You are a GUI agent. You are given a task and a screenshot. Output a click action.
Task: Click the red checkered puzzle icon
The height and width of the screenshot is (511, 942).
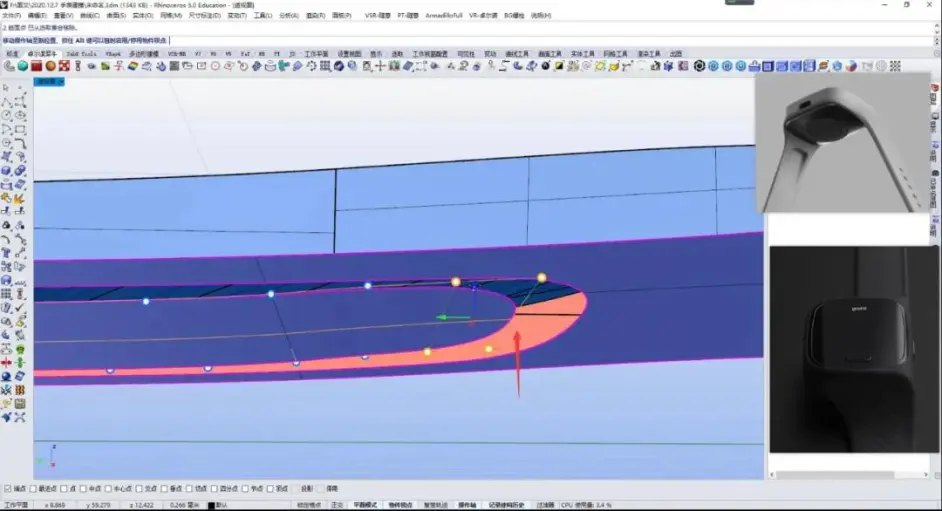(x=64, y=66)
